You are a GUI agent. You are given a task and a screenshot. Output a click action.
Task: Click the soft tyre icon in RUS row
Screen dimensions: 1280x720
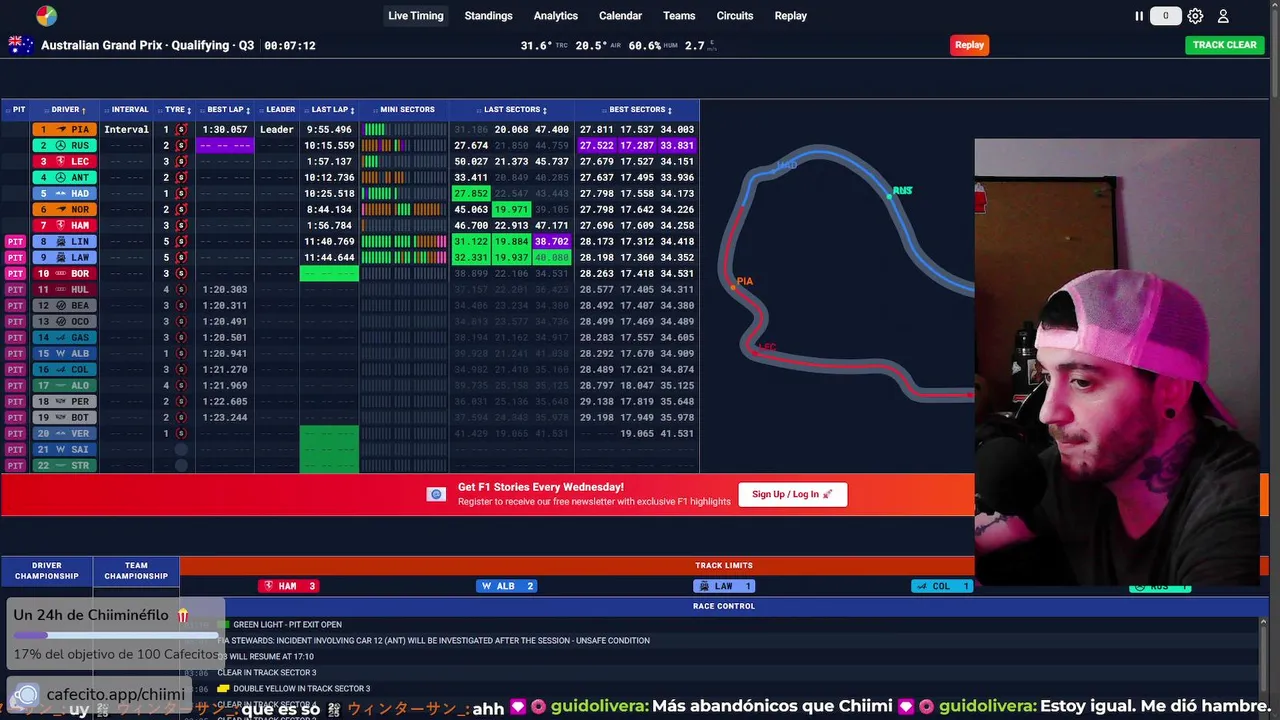(x=181, y=146)
